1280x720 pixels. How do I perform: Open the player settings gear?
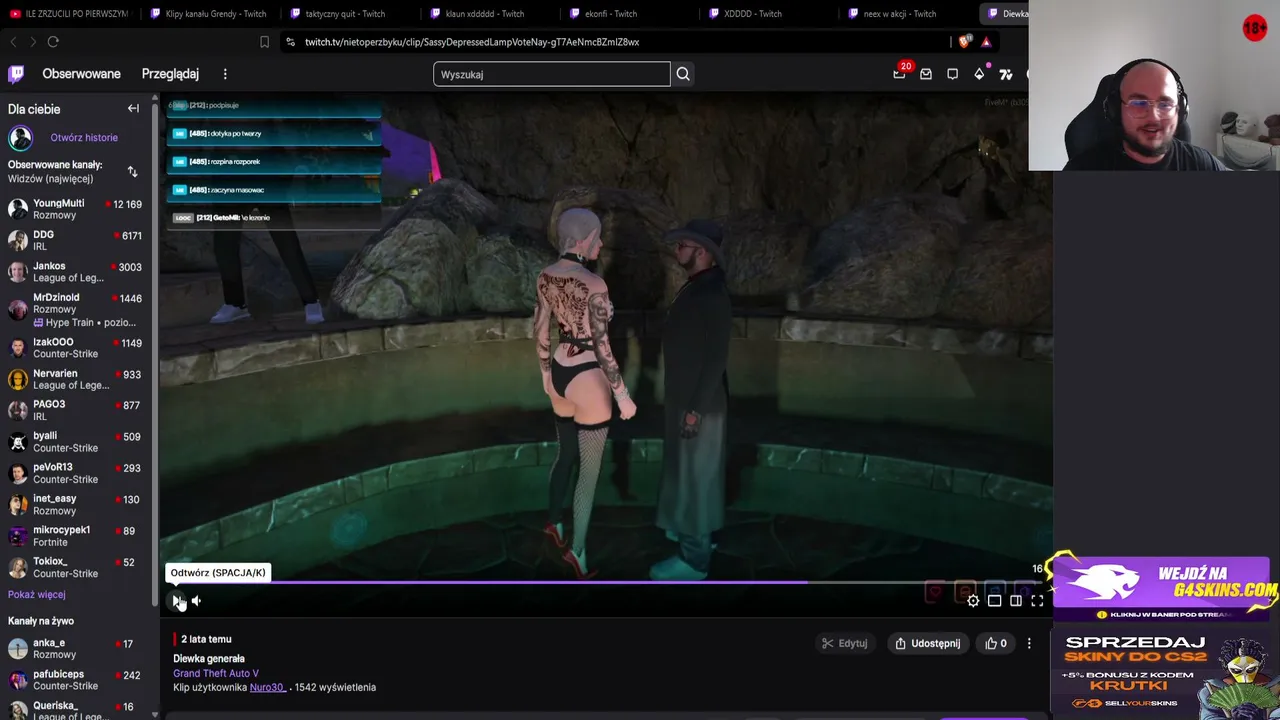pos(973,601)
